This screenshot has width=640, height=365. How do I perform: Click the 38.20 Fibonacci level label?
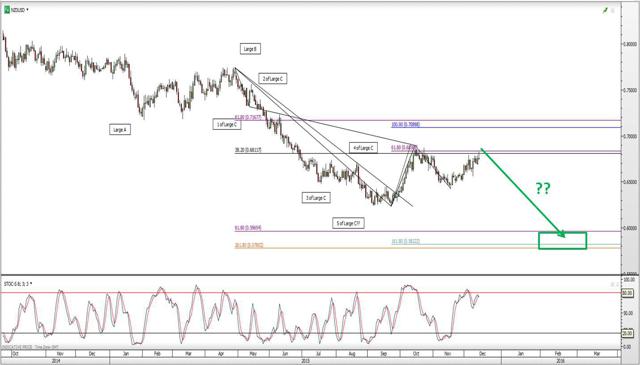(x=248, y=151)
